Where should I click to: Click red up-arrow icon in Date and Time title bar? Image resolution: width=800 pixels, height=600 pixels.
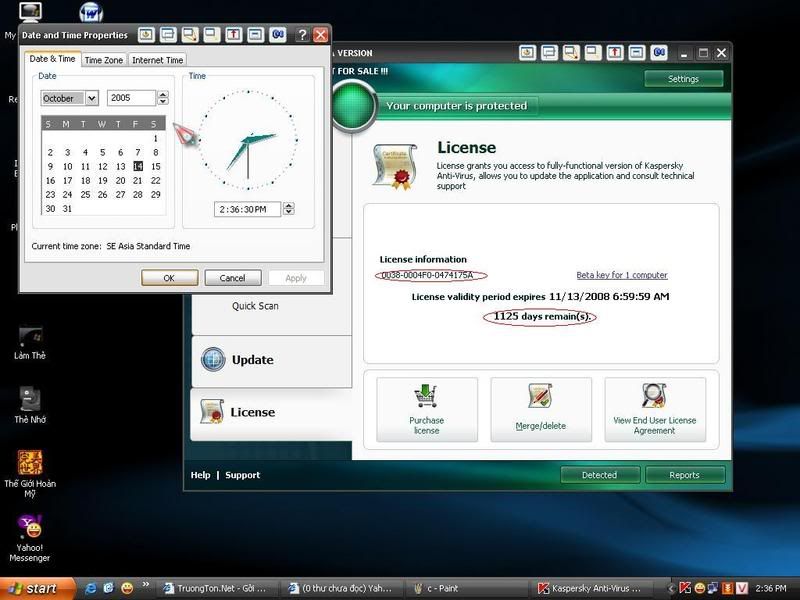click(x=234, y=35)
